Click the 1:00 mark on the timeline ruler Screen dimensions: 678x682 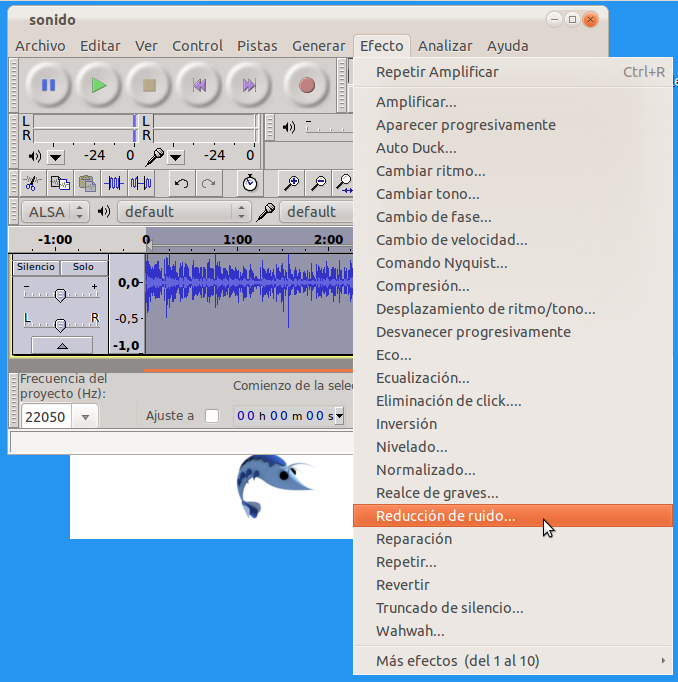[x=237, y=240]
